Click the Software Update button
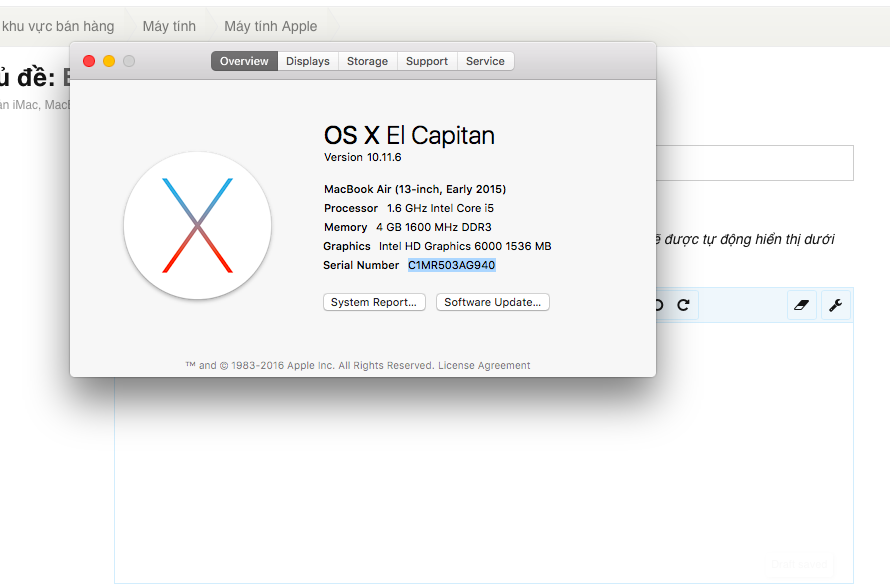The width and height of the screenshot is (890, 588). [492, 302]
